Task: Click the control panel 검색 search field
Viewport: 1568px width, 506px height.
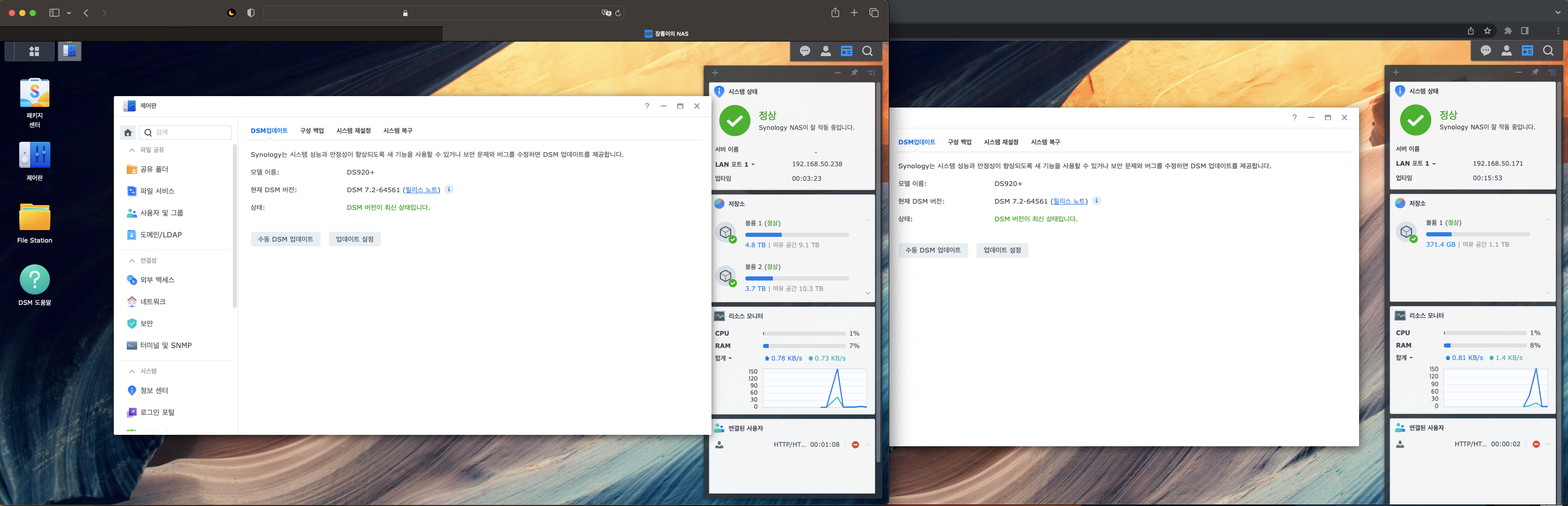Action: (x=186, y=132)
